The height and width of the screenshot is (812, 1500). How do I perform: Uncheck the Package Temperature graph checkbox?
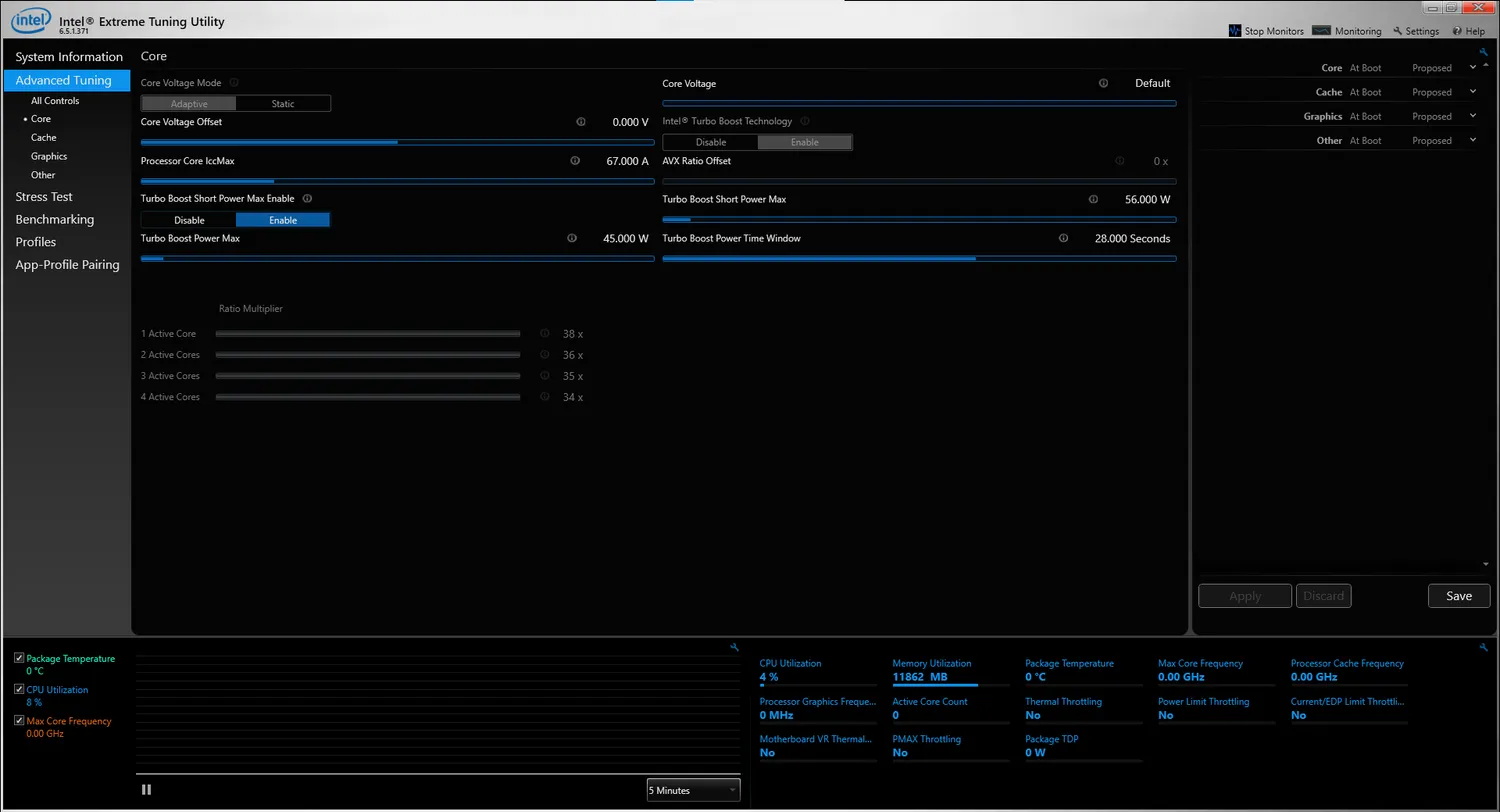[17, 657]
